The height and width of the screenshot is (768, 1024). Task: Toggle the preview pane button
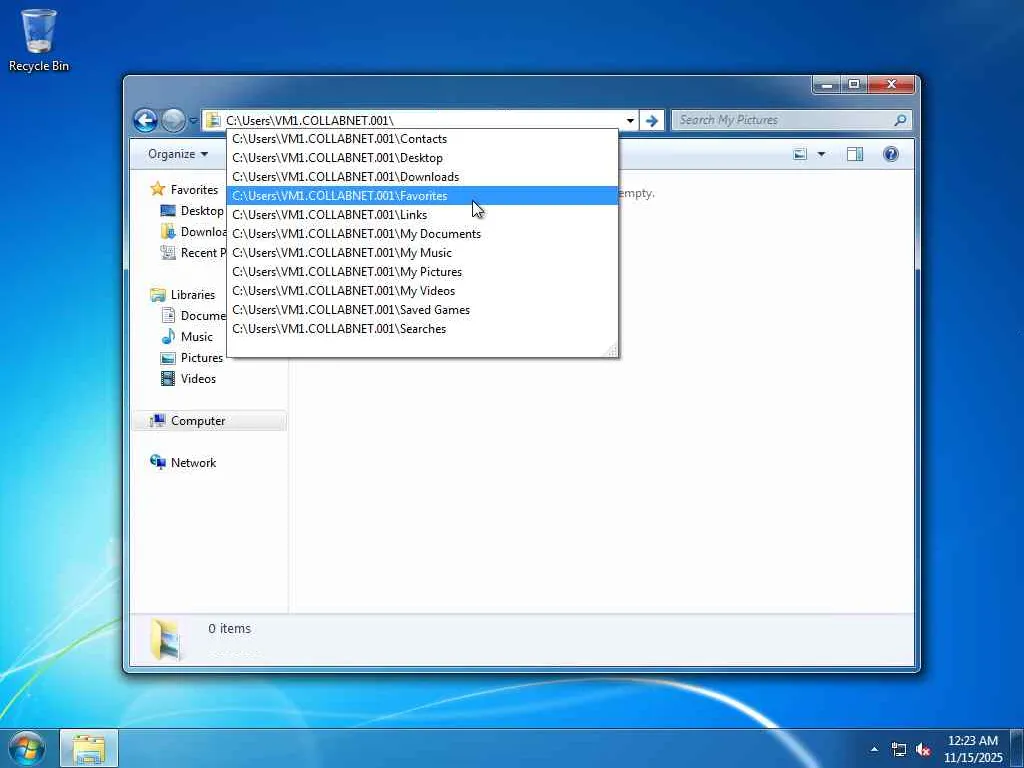855,154
